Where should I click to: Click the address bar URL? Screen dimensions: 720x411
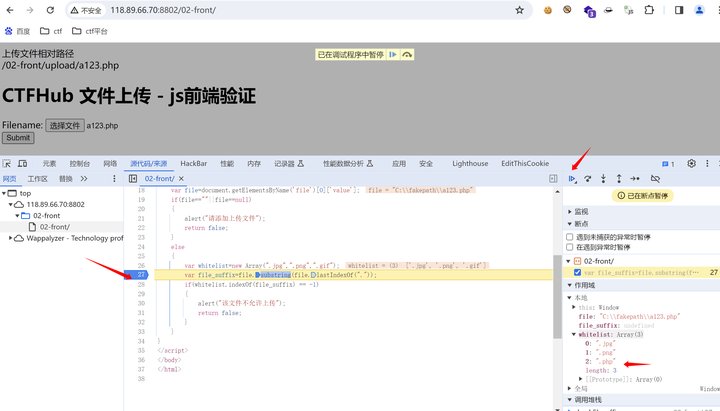tap(163, 10)
